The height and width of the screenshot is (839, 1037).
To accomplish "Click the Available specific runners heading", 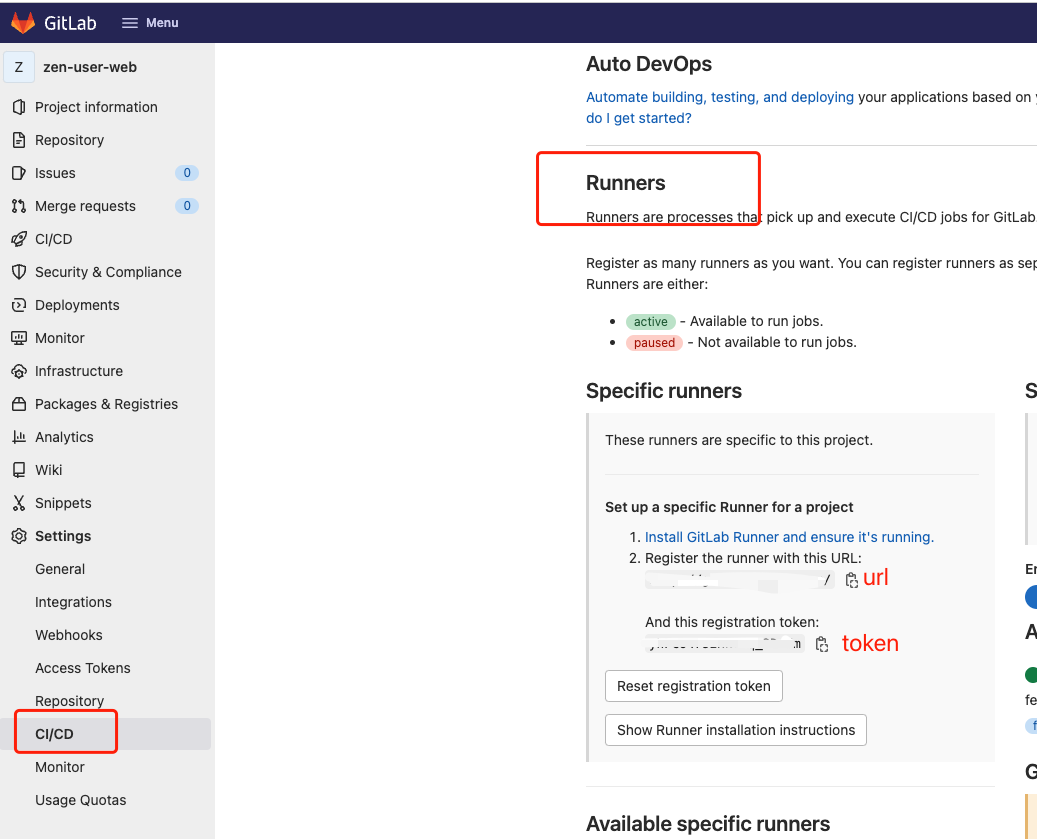I will 708,824.
